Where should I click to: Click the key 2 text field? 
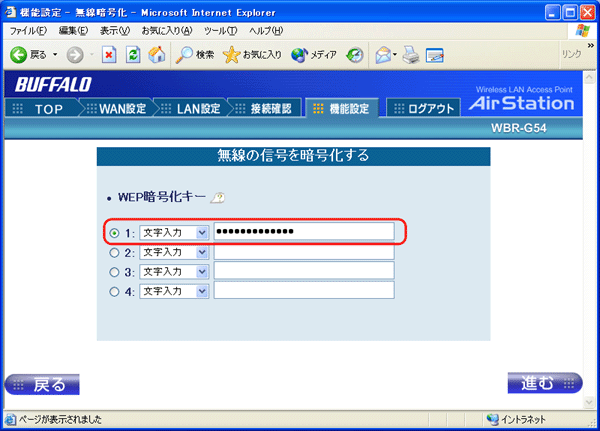pyautogui.click(x=304, y=251)
